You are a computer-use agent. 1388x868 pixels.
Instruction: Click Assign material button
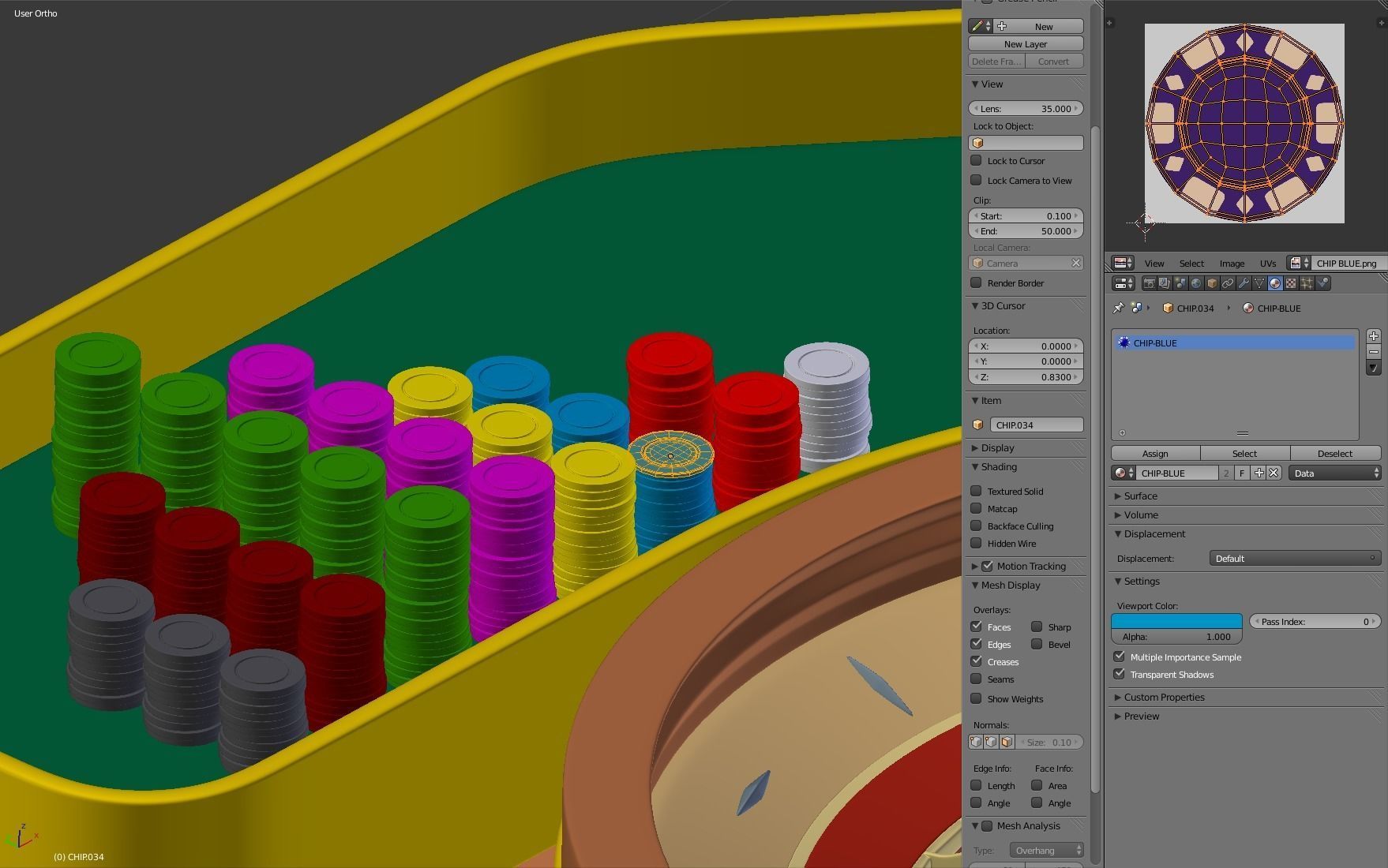pyautogui.click(x=1155, y=453)
